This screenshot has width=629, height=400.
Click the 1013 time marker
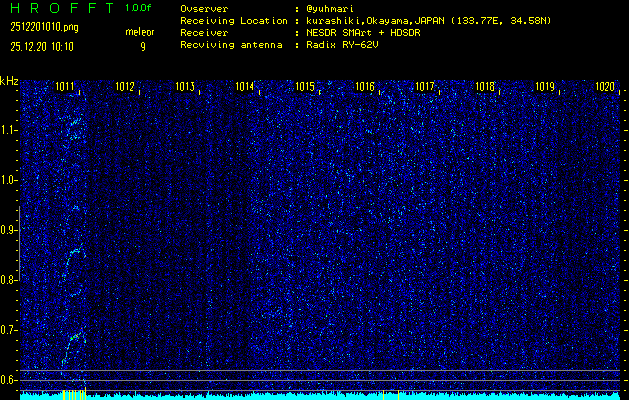click(x=185, y=86)
